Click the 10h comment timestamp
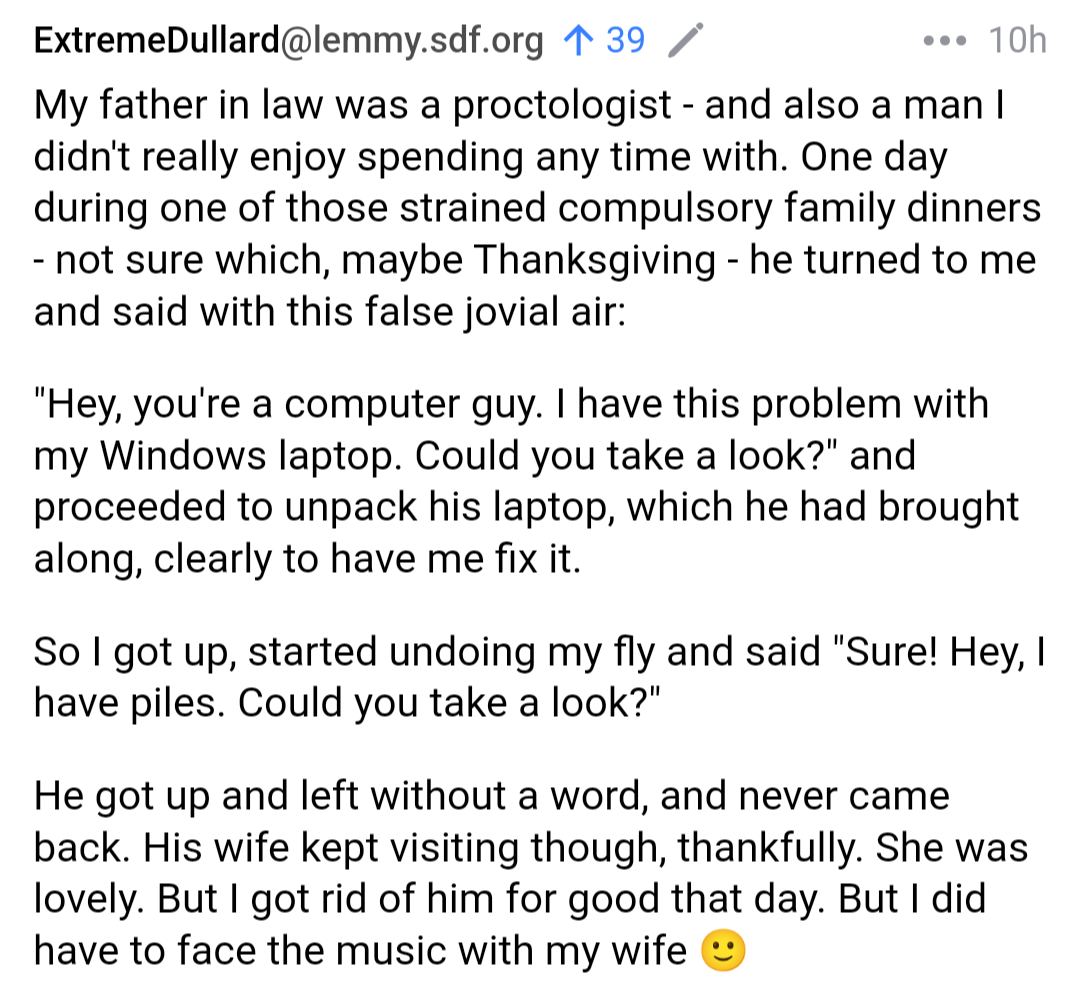 click(x=1017, y=41)
